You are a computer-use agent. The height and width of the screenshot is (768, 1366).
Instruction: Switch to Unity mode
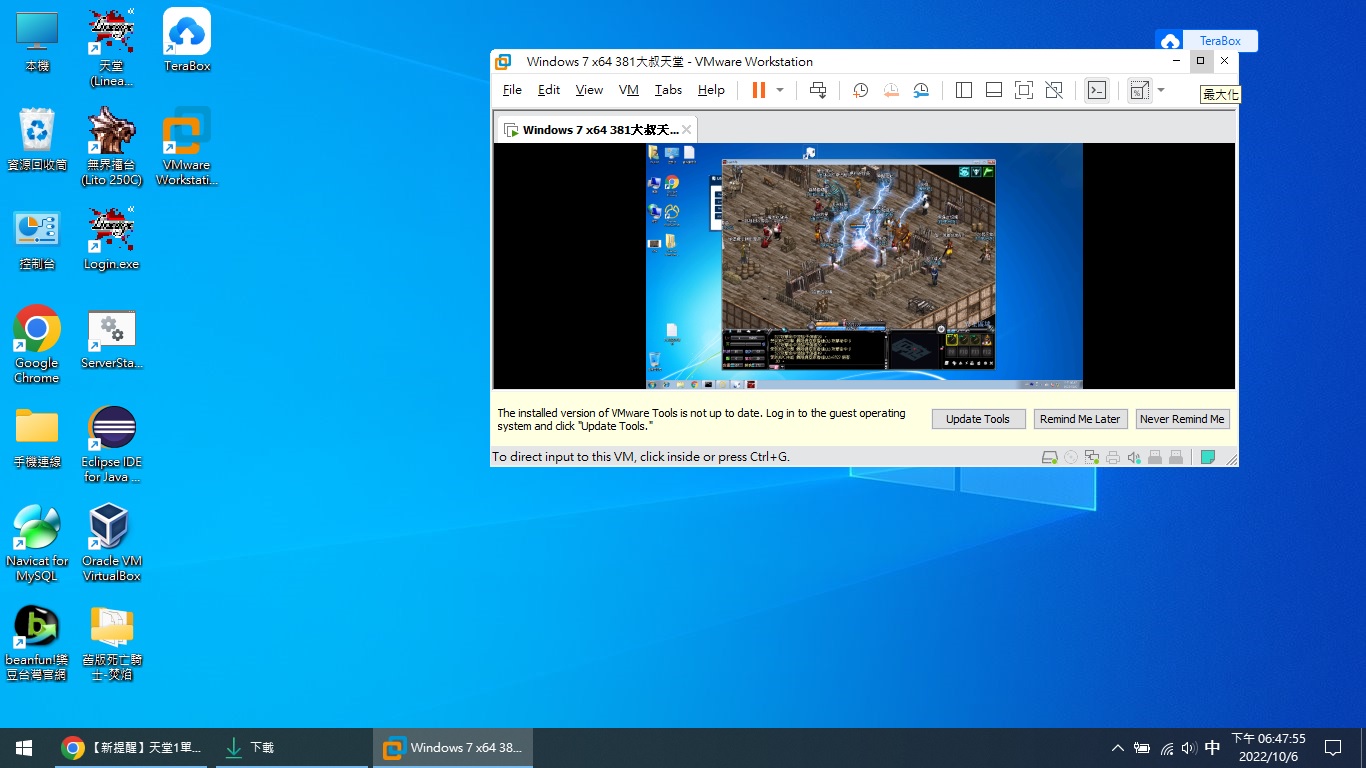point(1054,90)
